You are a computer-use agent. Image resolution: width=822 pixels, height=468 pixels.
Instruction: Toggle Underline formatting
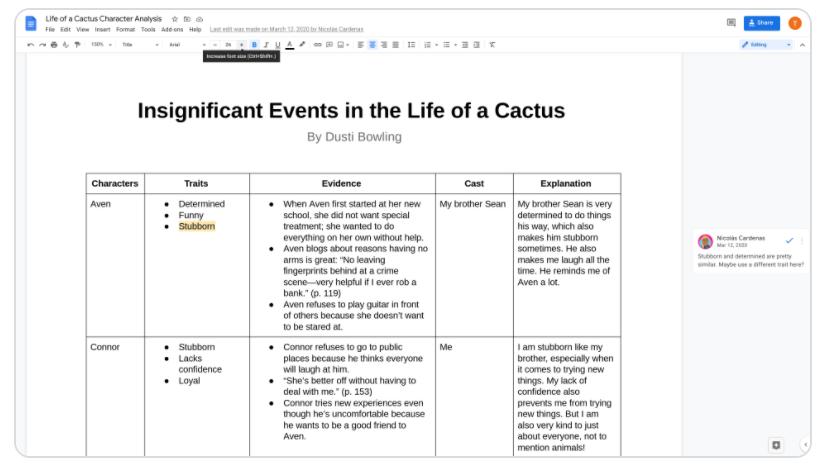click(x=277, y=44)
